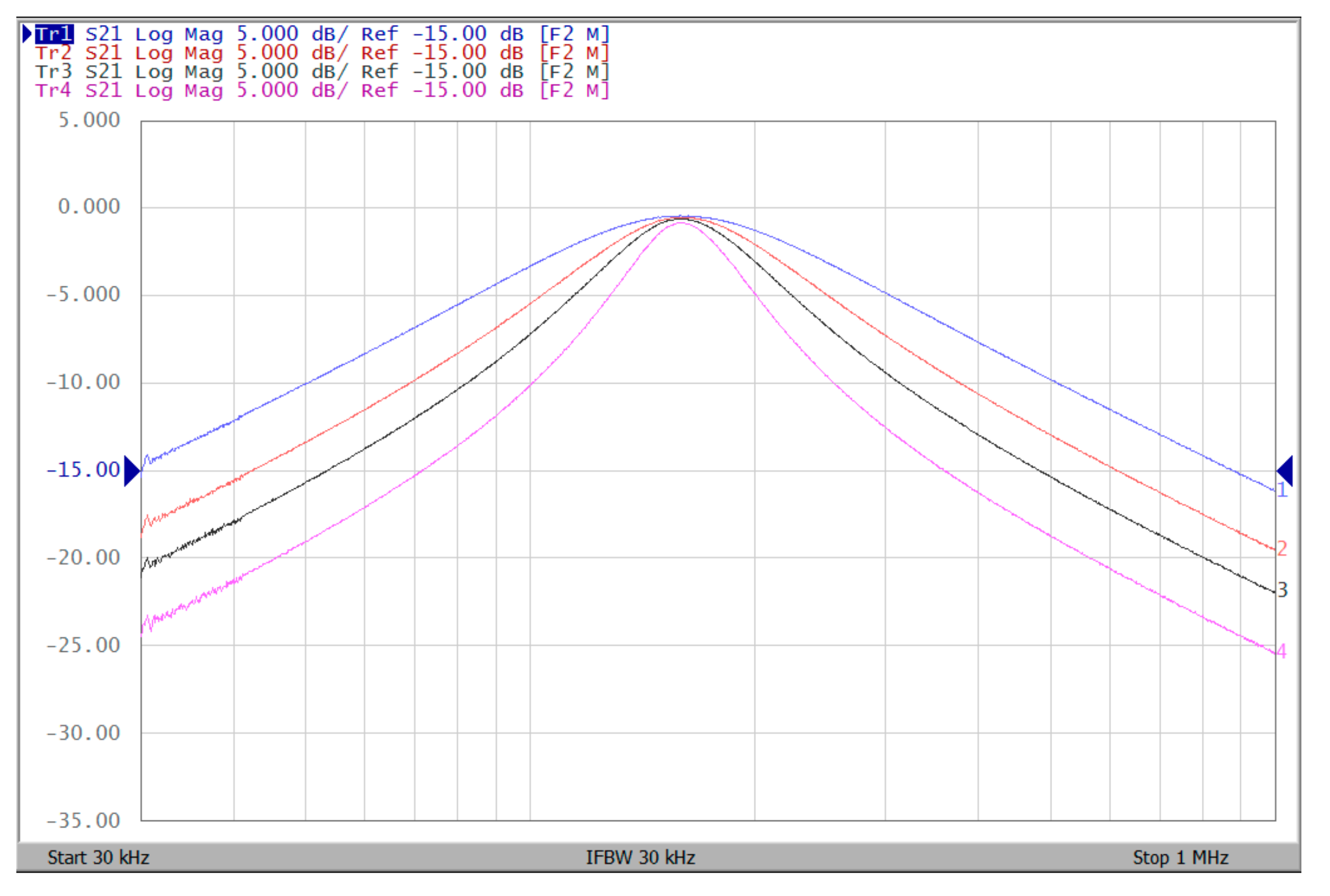Click the active trace triangle indicator beside Tr1
1330x896 pixels.
click(x=27, y=34)
